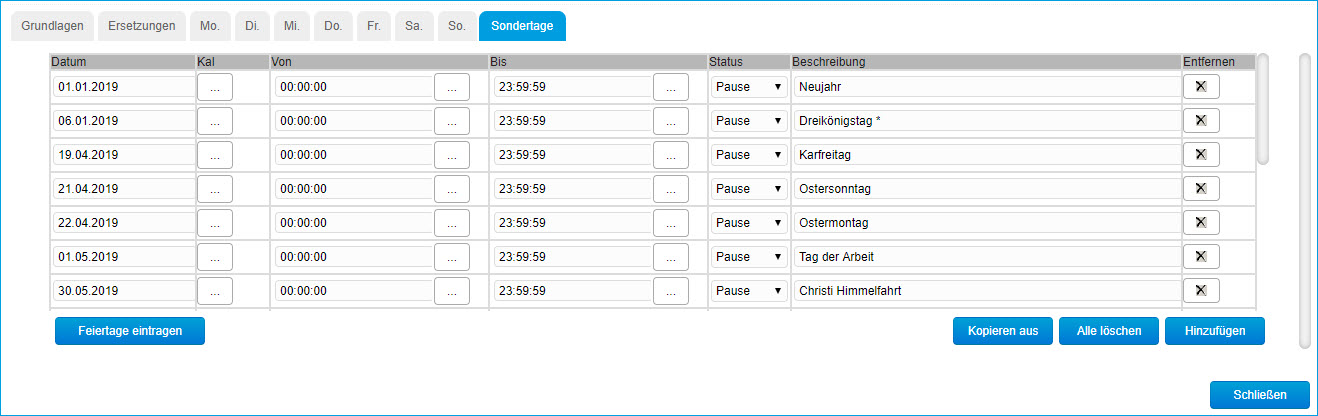Switch to the Grundlagen tab
The image size is (1318, 416).
(x=53, y=26)
